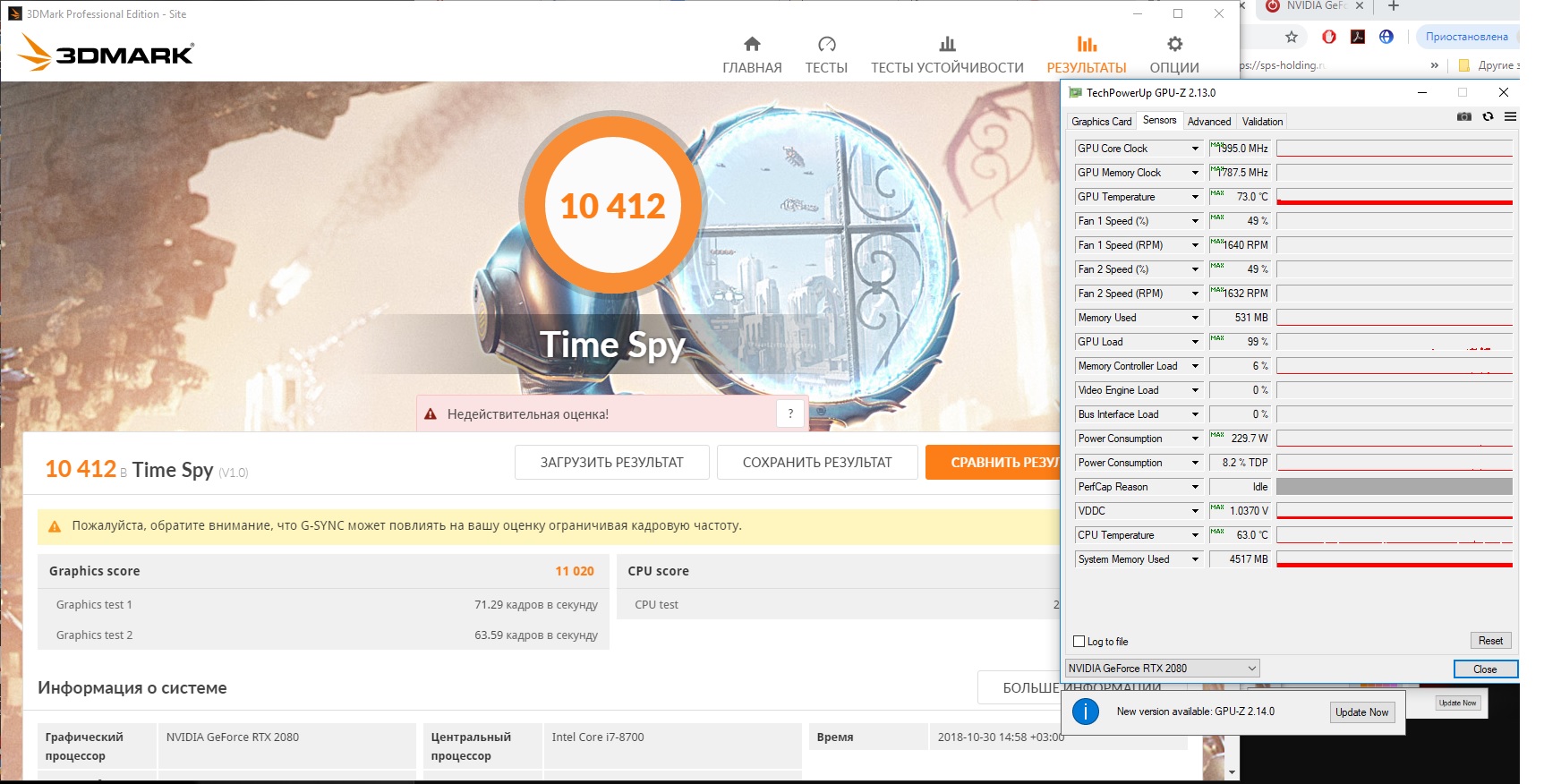Click the question mark beside invalid score warning
This screenshot has width=1561, height=784.
(x=790, y=413)
